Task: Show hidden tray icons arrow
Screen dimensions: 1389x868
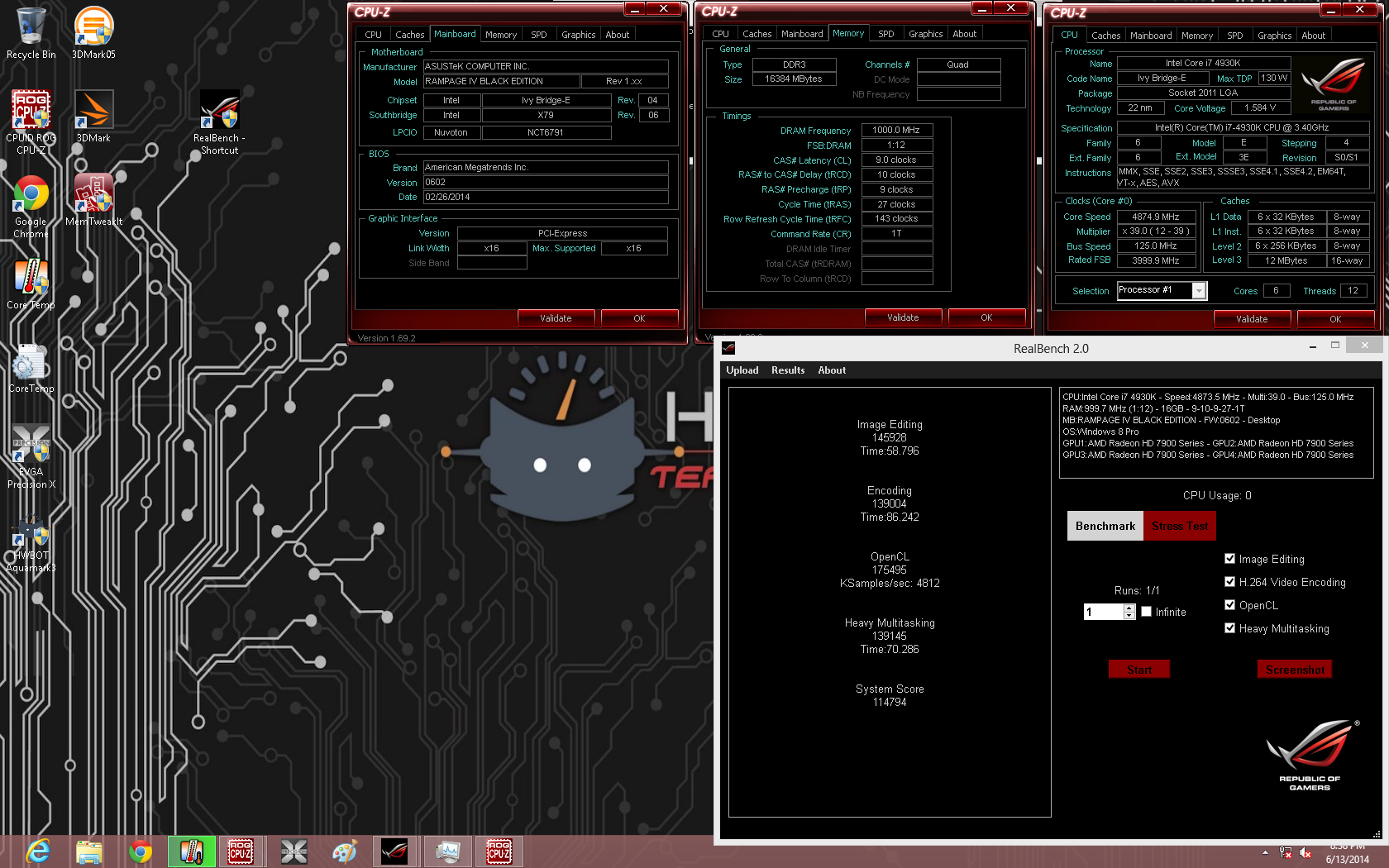Action: point(1265,852)
